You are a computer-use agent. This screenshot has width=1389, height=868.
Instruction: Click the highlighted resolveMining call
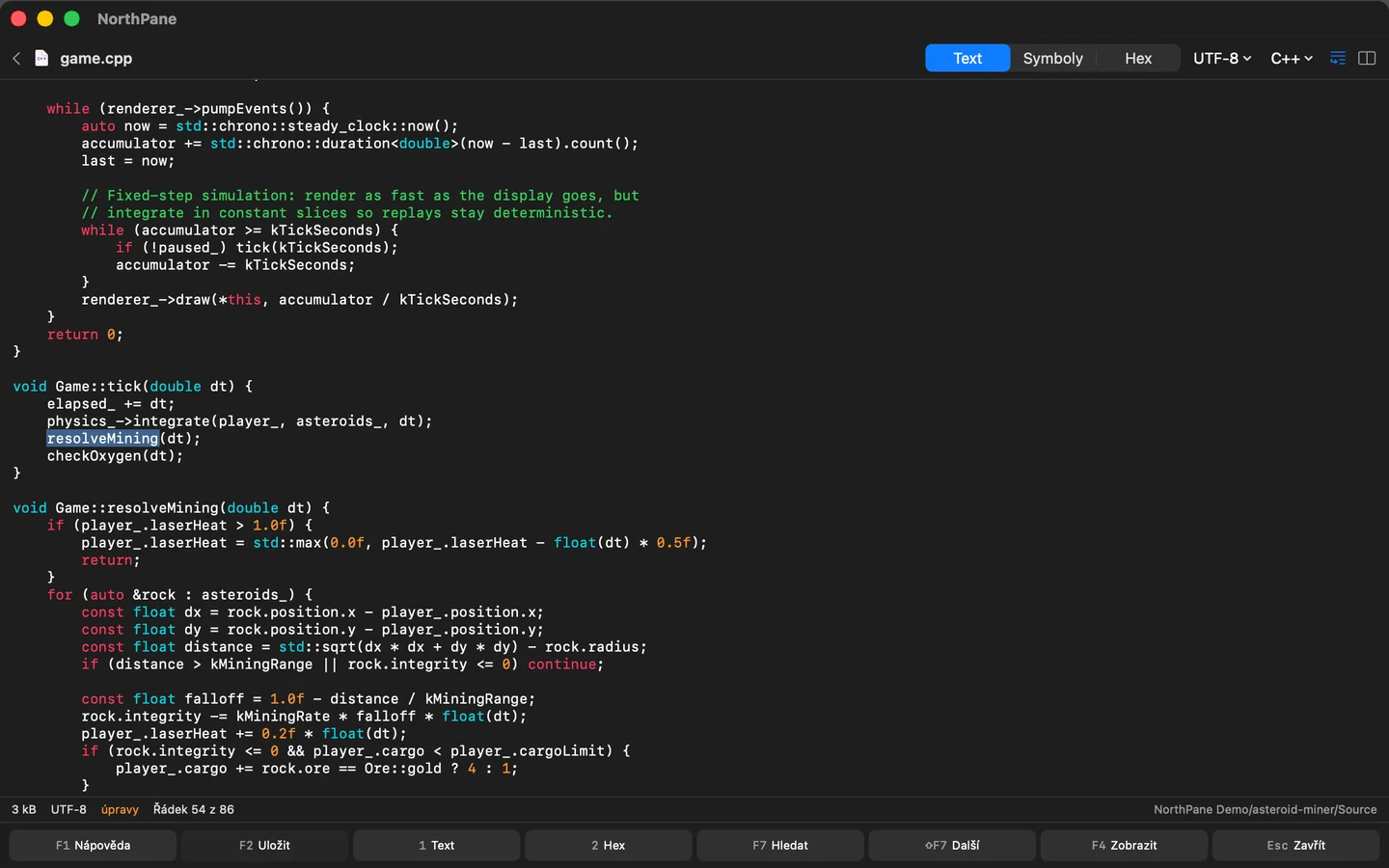(x=102, y=438)
